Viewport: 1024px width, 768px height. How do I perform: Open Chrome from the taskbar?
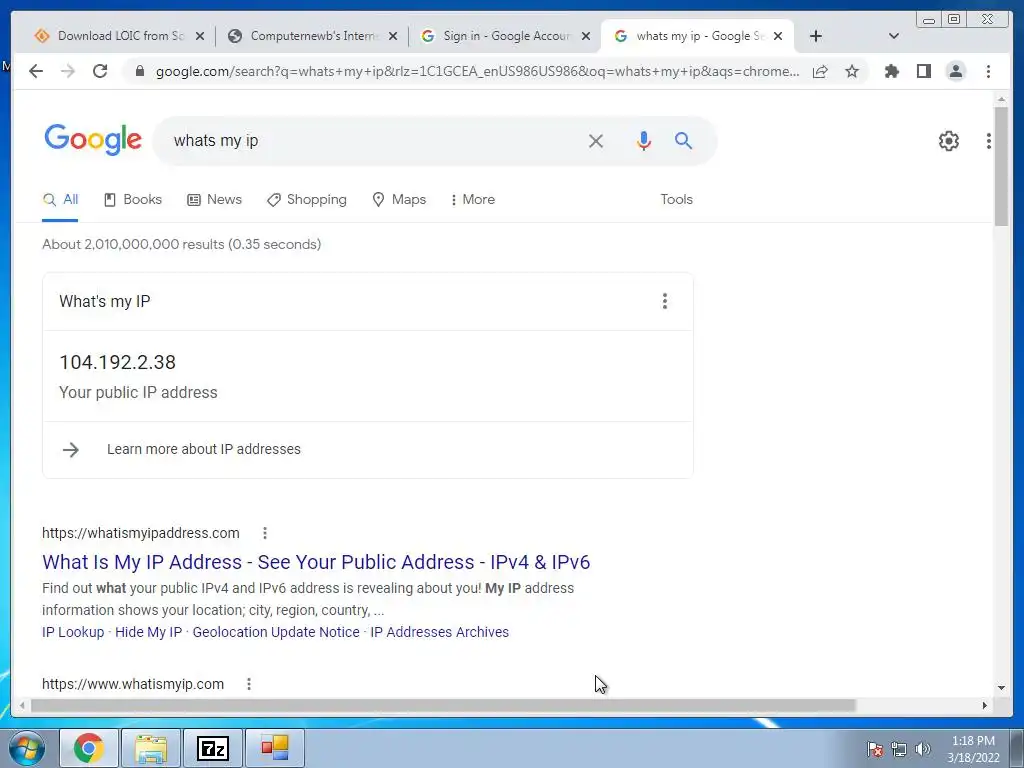click(x=89, y=748)
